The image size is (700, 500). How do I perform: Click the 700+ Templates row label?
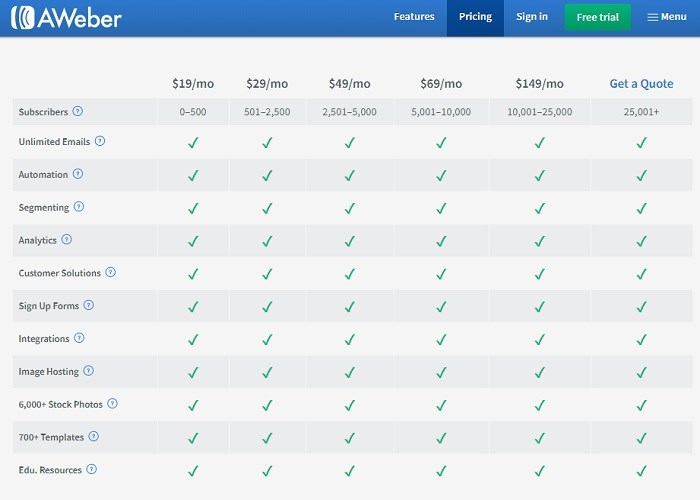pyautogui.click(x=51, y=437)
